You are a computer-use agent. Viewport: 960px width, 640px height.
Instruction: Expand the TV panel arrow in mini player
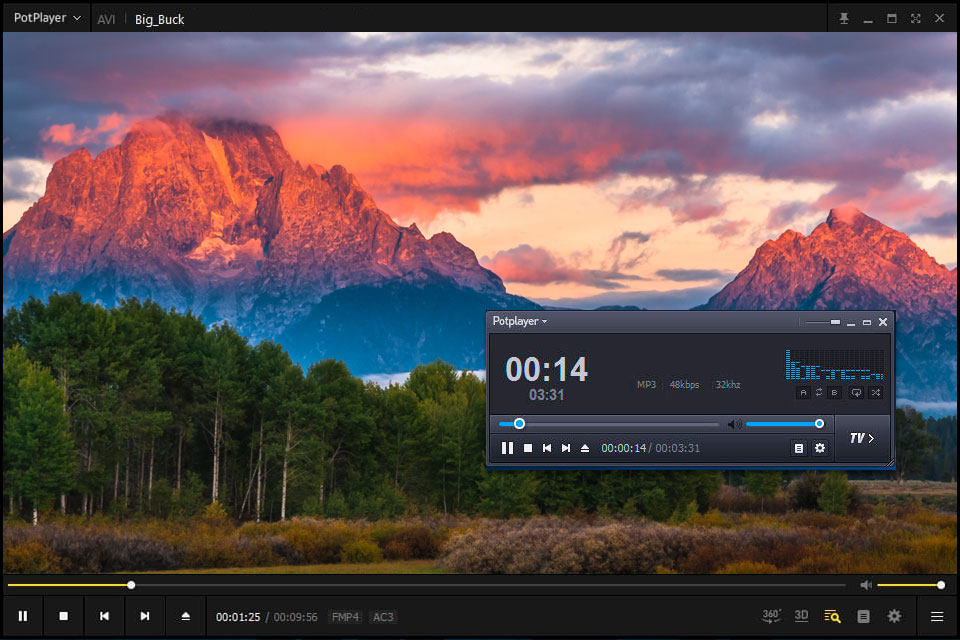pos(861,439)
